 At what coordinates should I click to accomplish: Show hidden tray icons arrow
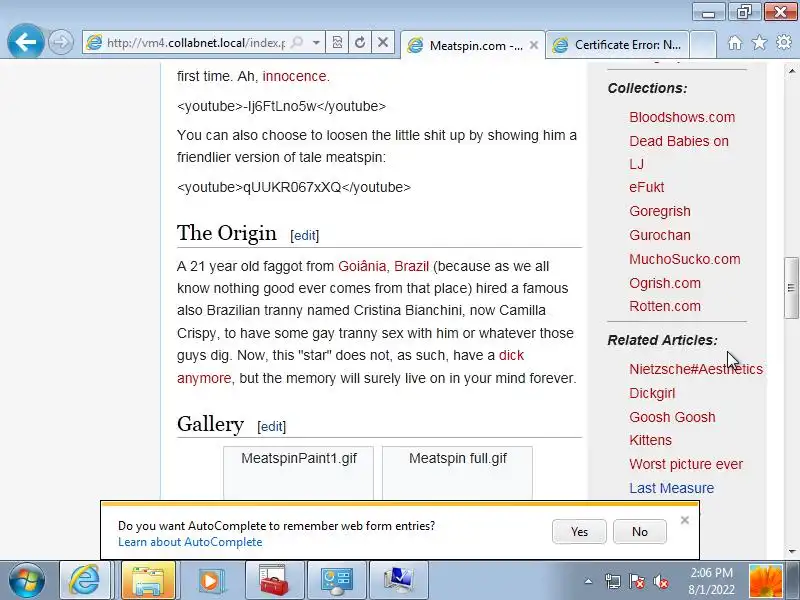click(x=588, y=581)
